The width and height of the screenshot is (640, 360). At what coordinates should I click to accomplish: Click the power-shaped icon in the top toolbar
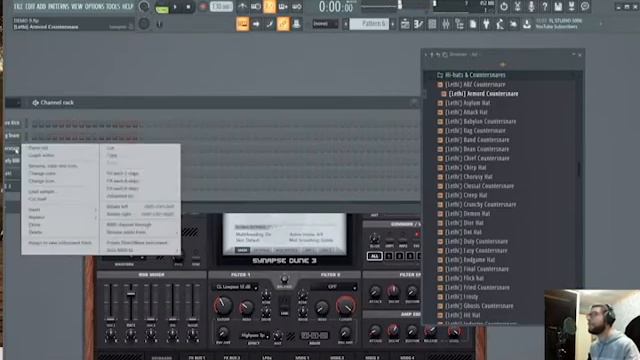point(504,7)
